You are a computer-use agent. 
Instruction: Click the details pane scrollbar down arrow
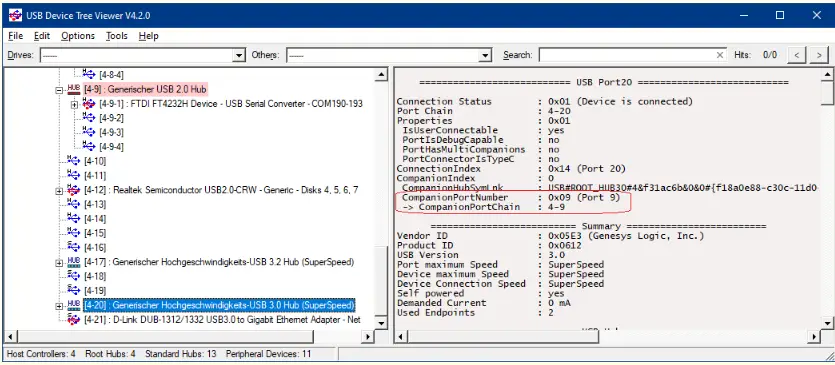click(827, 323)
